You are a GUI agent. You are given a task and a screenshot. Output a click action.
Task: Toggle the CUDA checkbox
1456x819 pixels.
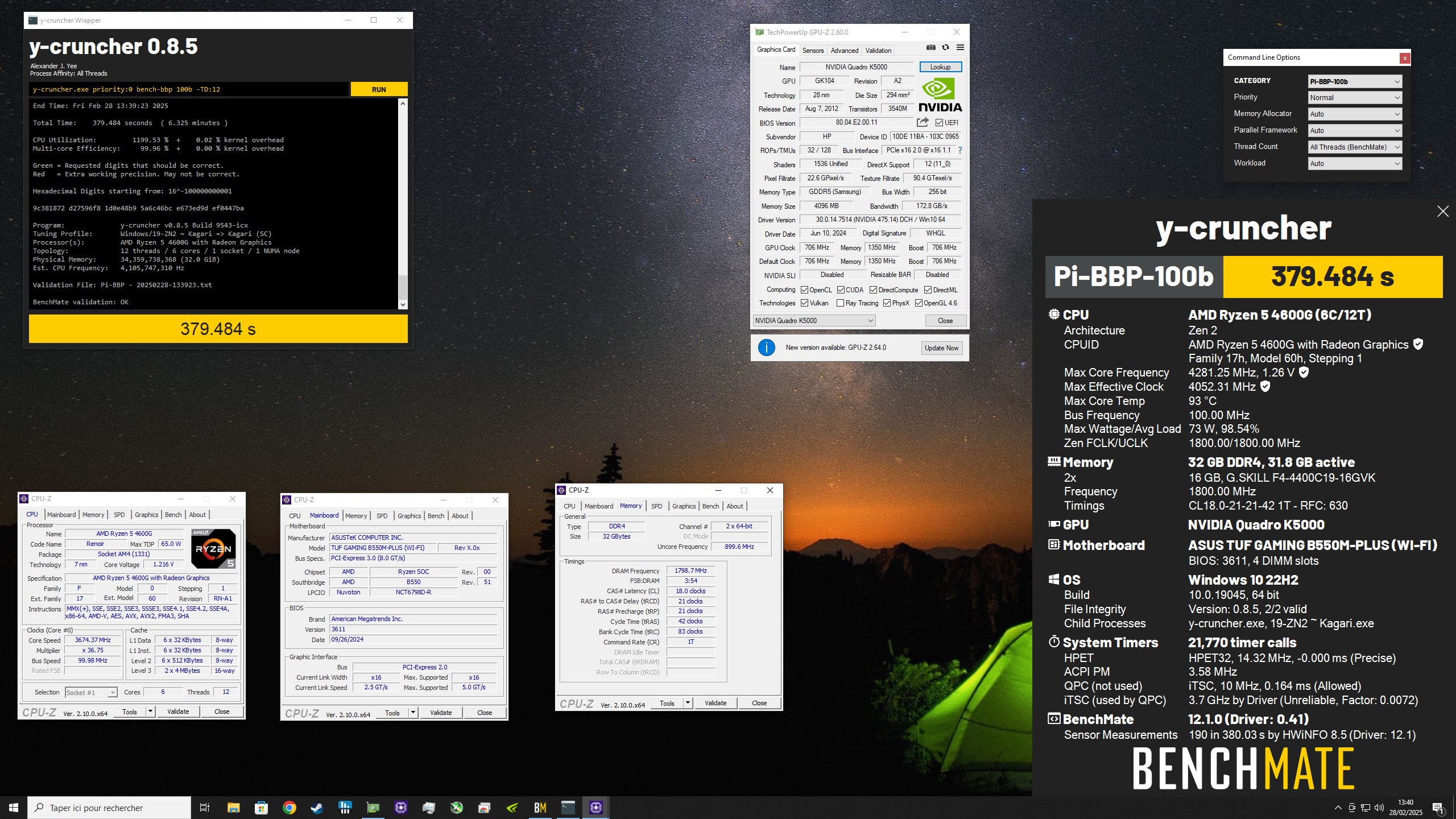(841, 290)
